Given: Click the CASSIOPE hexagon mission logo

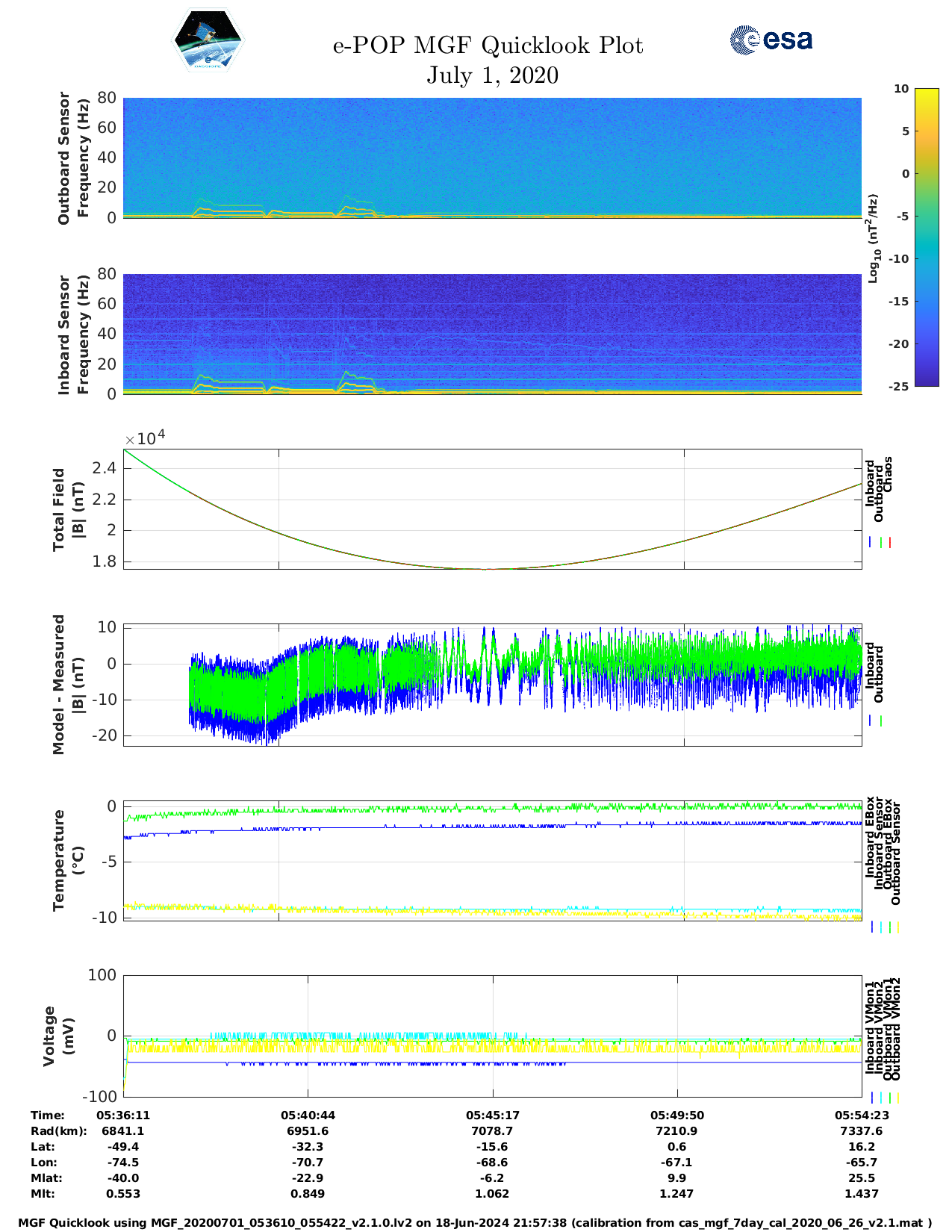Looking at the screenshot, I should pos(208,41).
